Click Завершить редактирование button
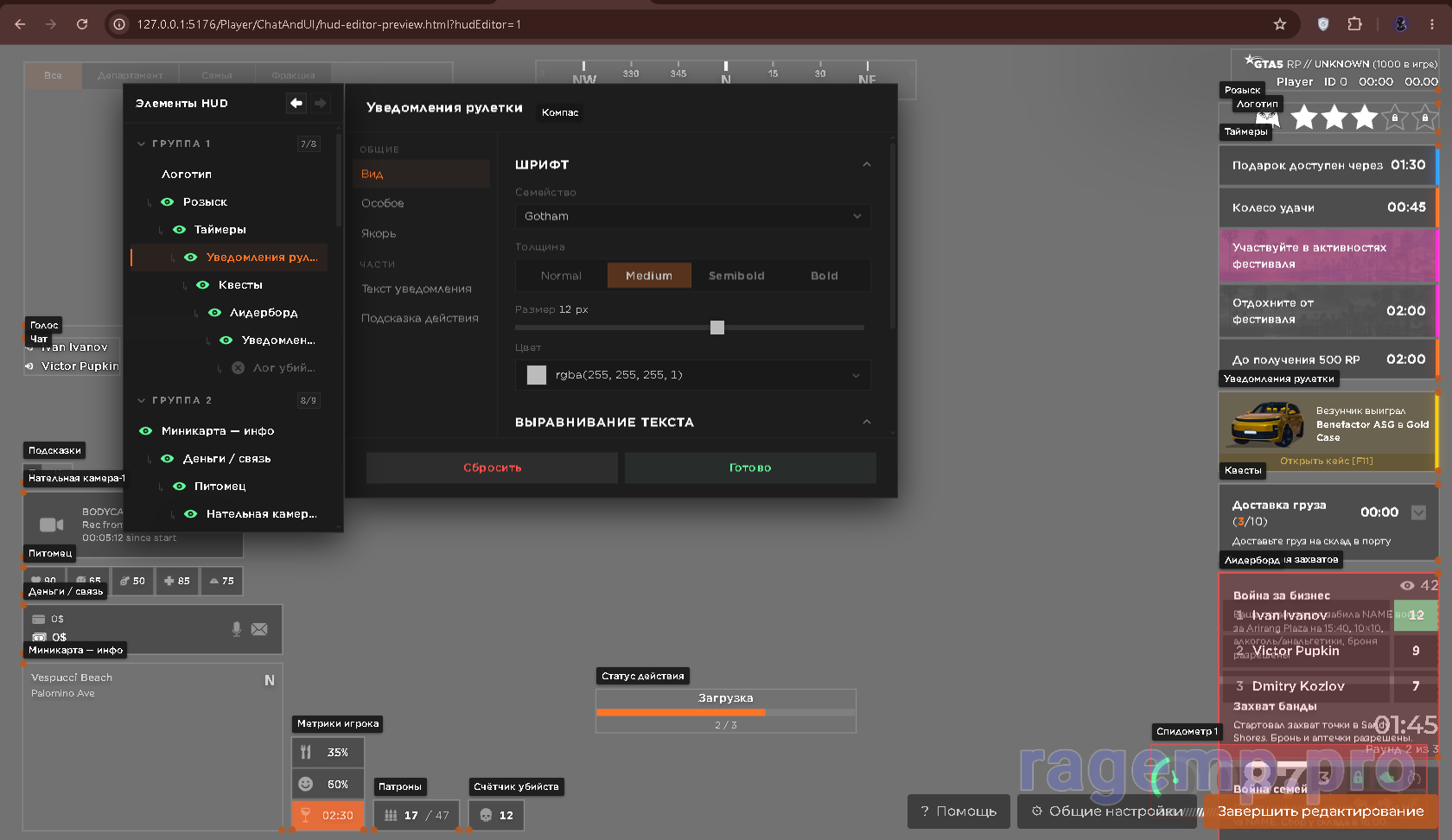1452x840 pixels. click(1321, 811)
